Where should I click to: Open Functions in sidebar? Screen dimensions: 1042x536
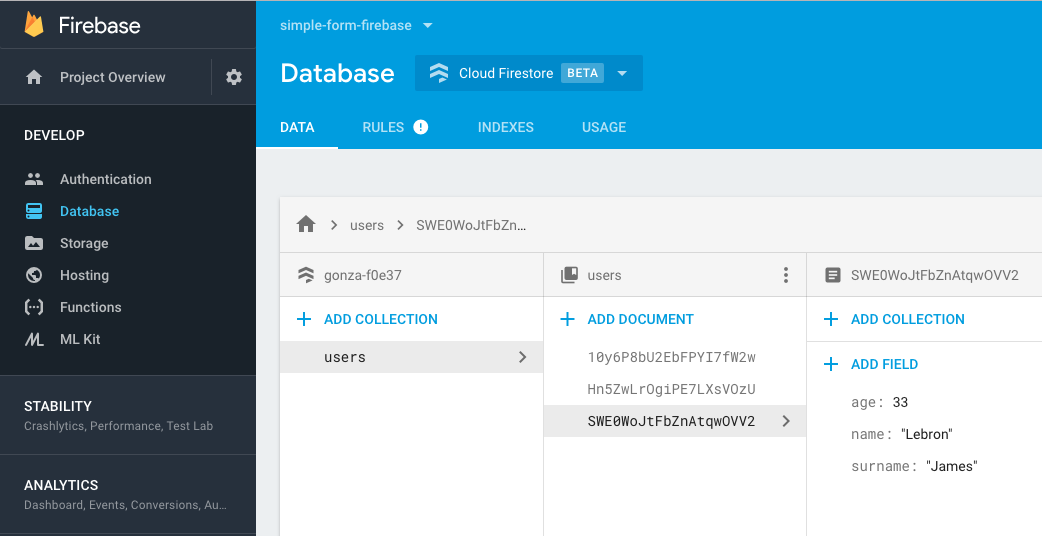(x=90, y=307)
